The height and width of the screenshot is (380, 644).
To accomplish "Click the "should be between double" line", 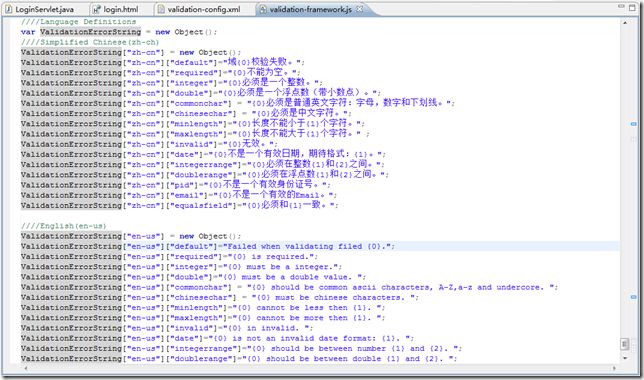I will (x=239, y=359).
